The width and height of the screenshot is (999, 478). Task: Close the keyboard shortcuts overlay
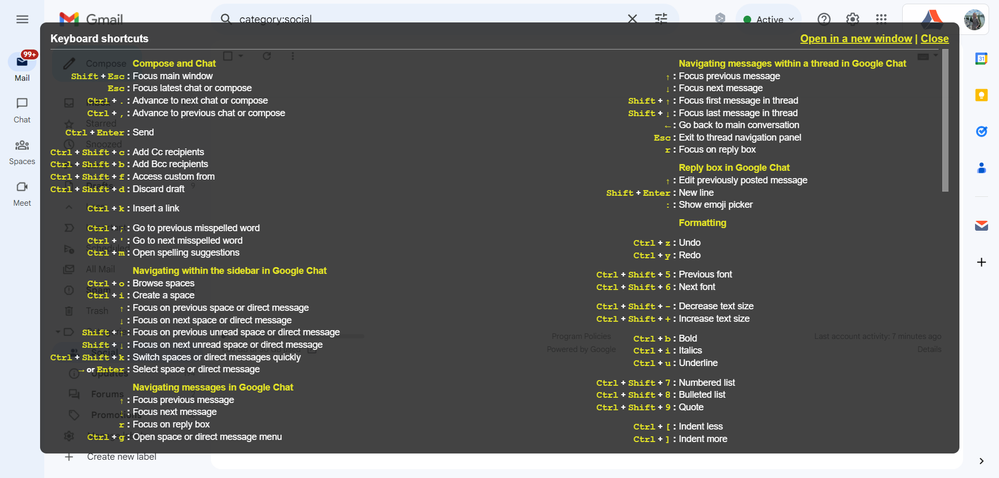(x=935, y=39)
